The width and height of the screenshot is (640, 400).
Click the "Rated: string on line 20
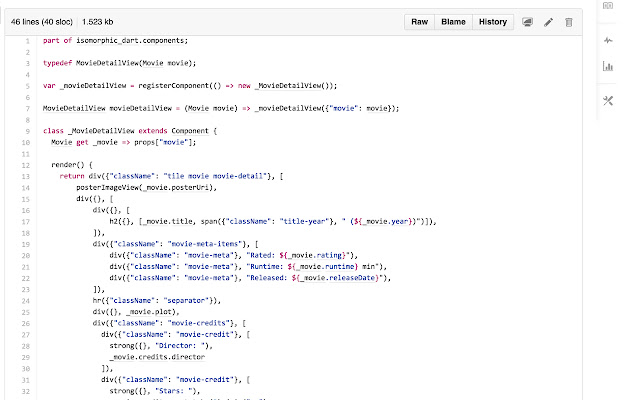coord(261,255)
